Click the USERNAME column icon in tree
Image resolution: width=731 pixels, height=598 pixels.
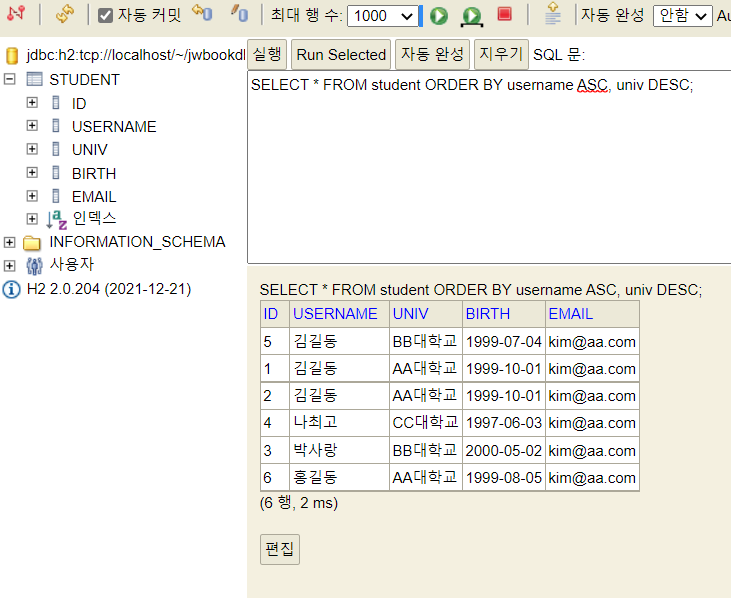coord(56,125)
